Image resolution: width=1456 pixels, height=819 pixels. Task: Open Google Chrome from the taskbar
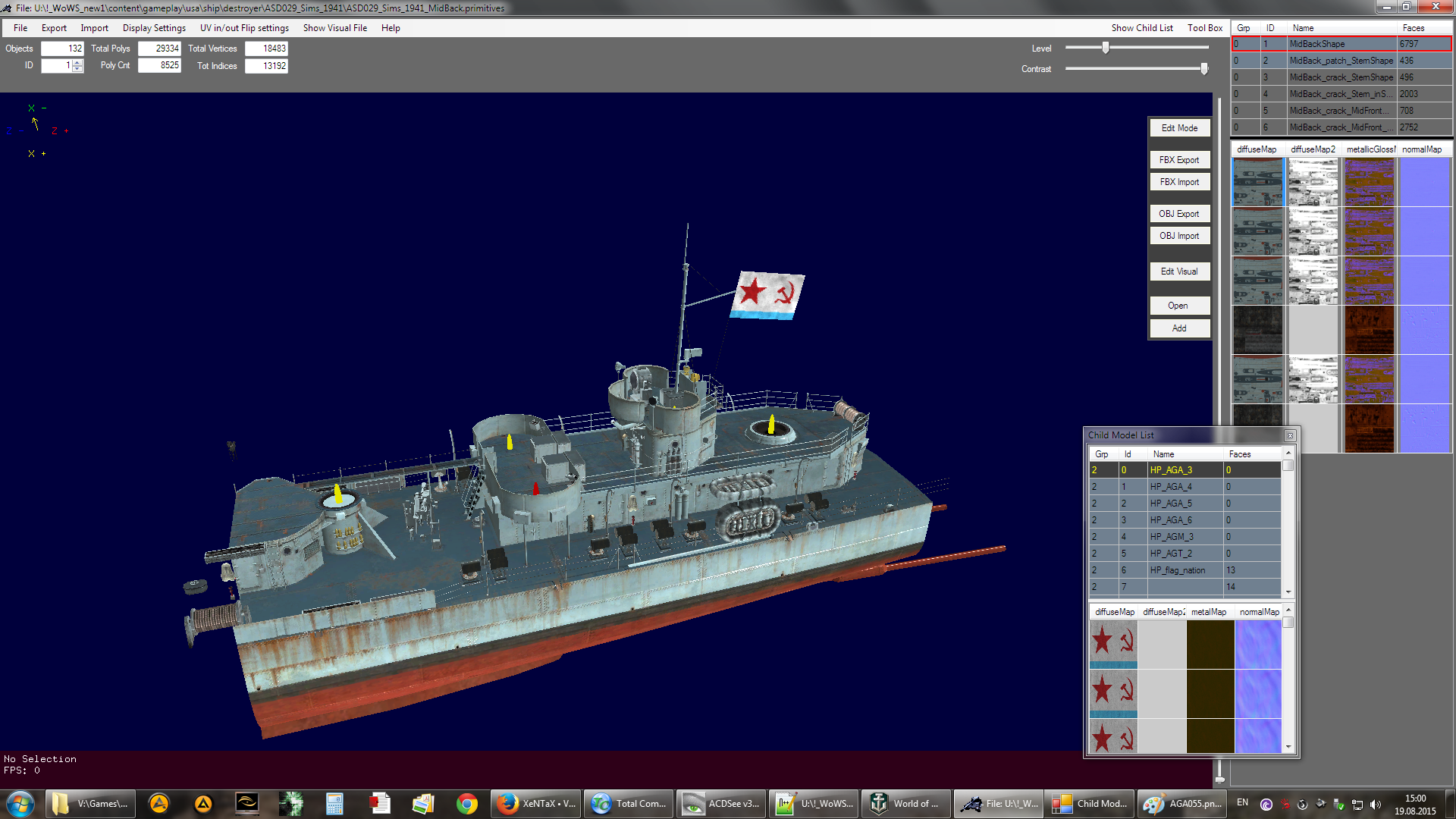click(466, 804)
